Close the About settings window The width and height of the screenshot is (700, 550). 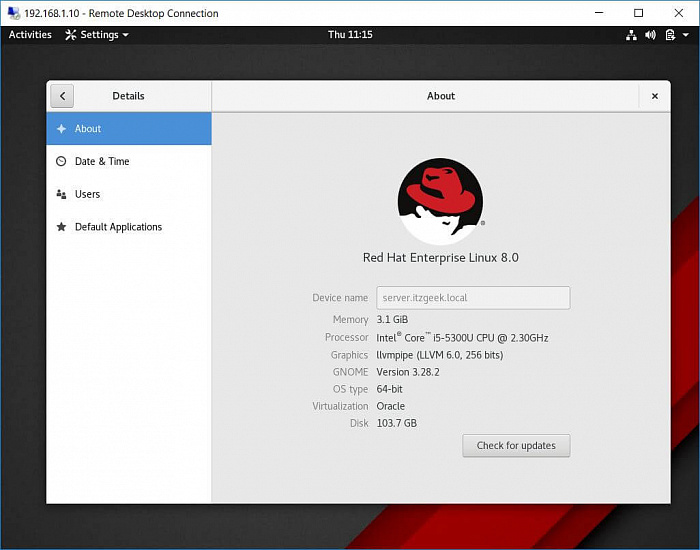[655, 96]
